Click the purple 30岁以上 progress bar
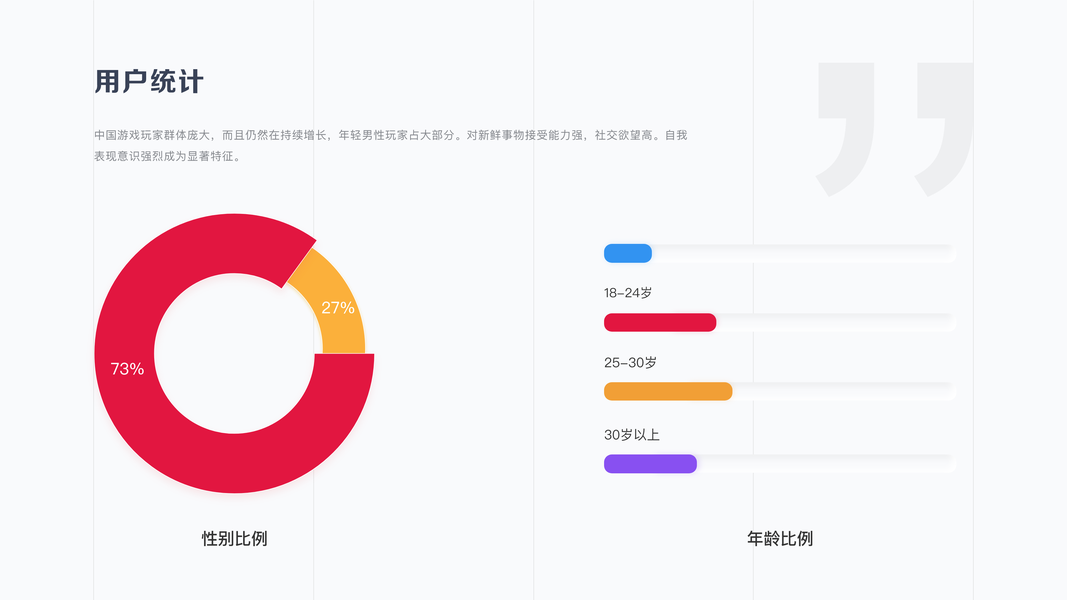The height and width of the screenshot is (600, 1067). pos(651,463)
